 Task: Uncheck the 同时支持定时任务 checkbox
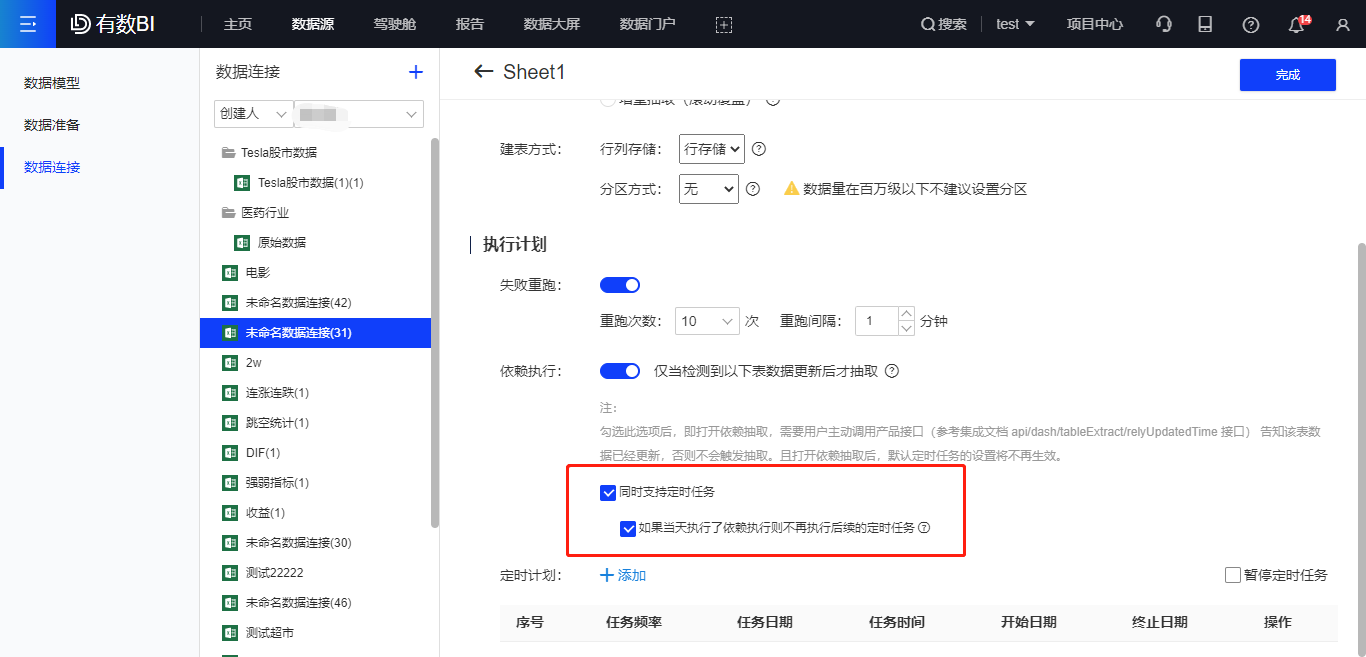(x=608, y=492)
